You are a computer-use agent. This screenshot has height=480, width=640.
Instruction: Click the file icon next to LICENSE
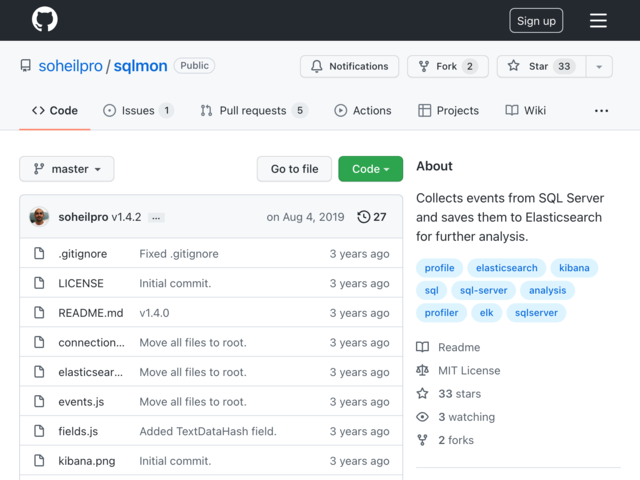click(x=39, y=283)
